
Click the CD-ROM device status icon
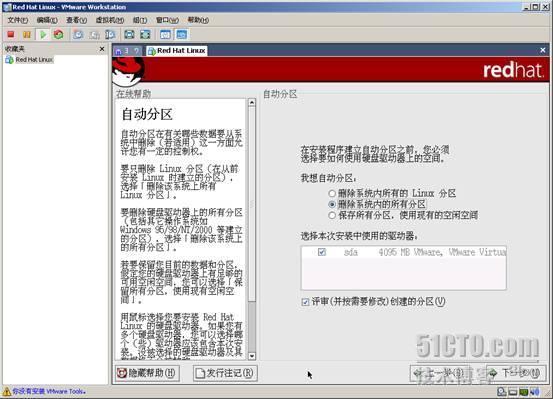pyautogui.click(x=512, y=392)
